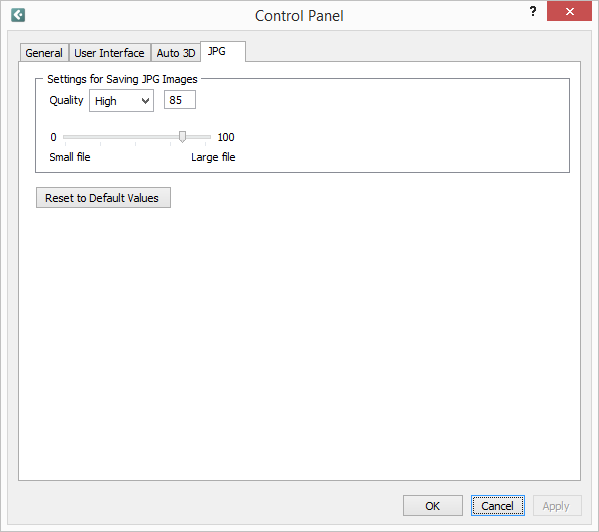Click the Control Panel title text
This screenshot has width=599, height=532.
299,16
